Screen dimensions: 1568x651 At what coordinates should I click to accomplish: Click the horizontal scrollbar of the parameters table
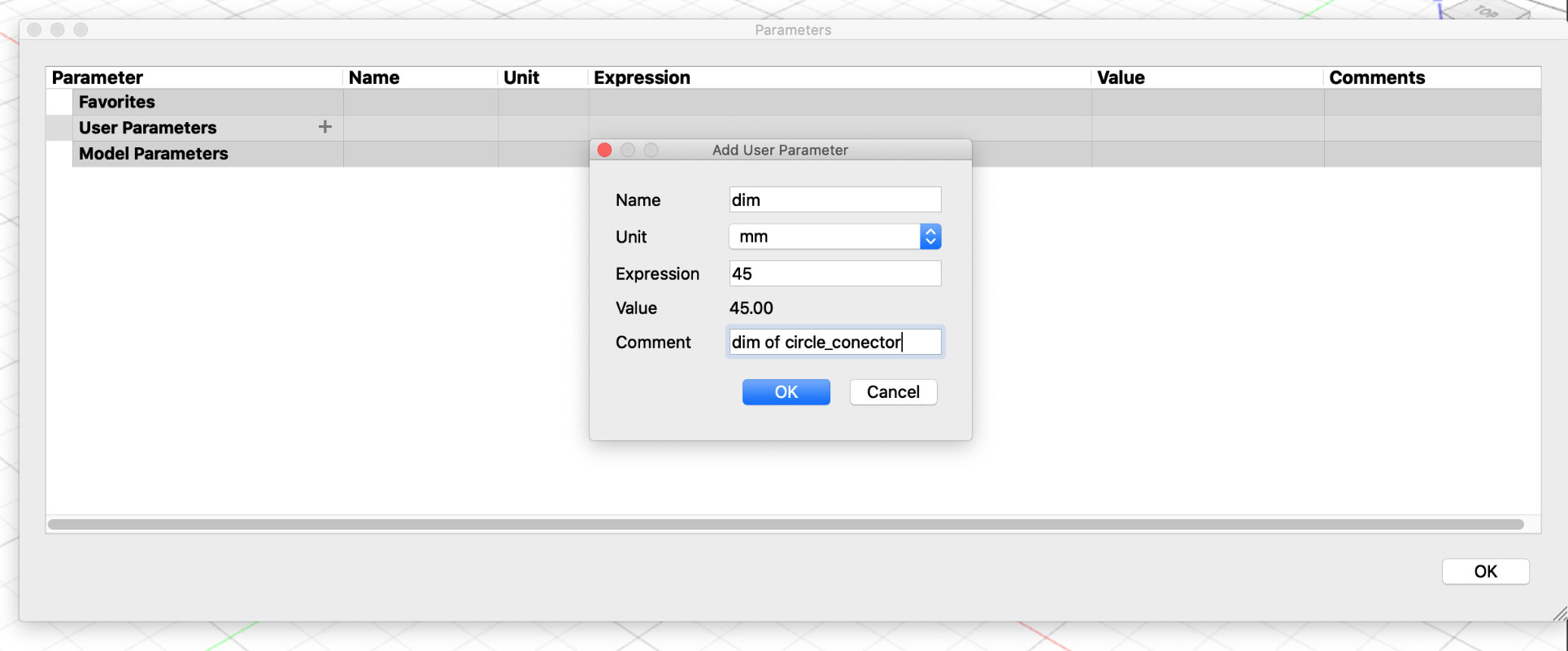[x=786, y=525]
